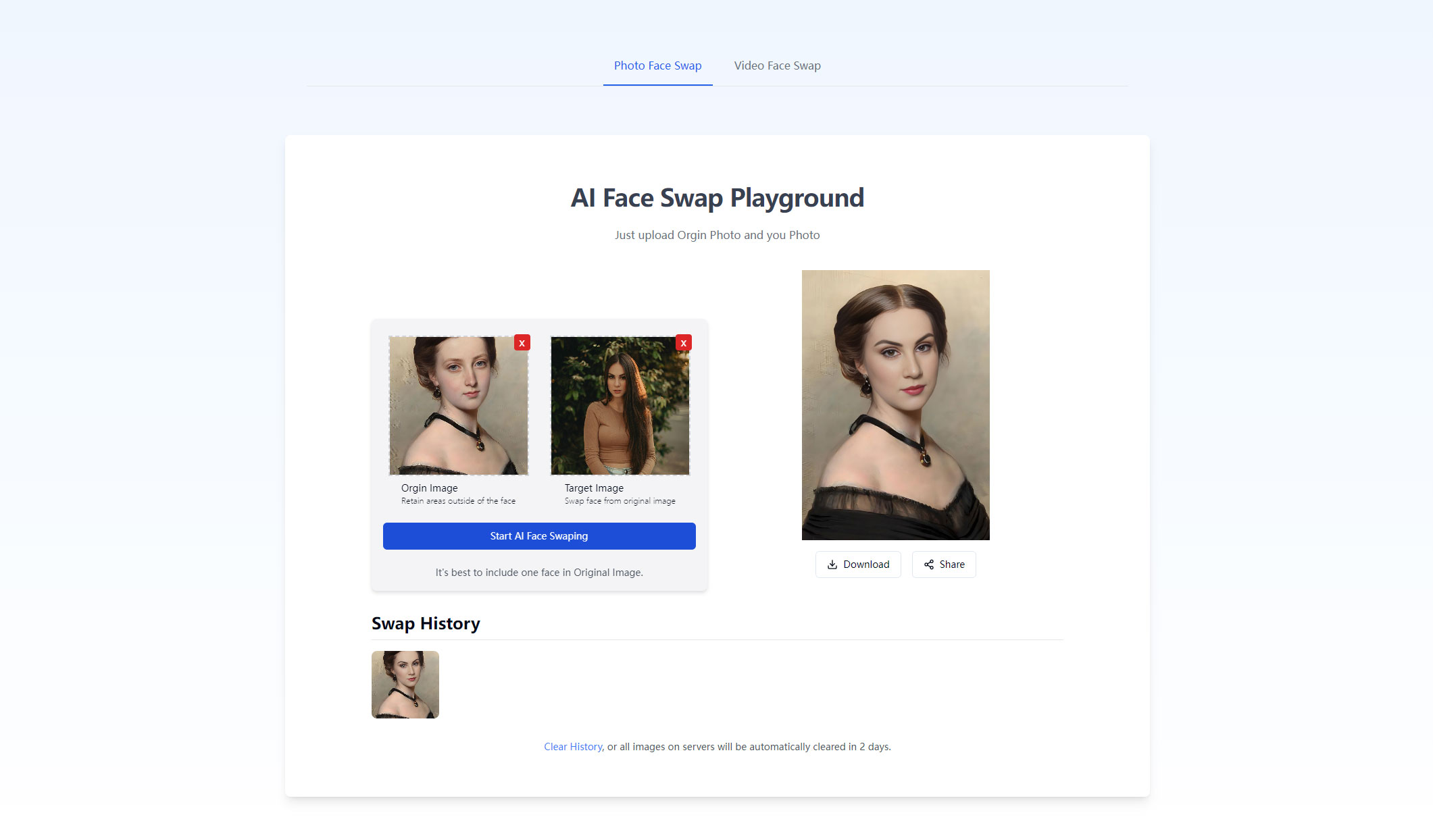The height and width of the screenshot is (840, 1433).
Task: Click the AI Face Swap Playground title
Action: tap(717, 198)
